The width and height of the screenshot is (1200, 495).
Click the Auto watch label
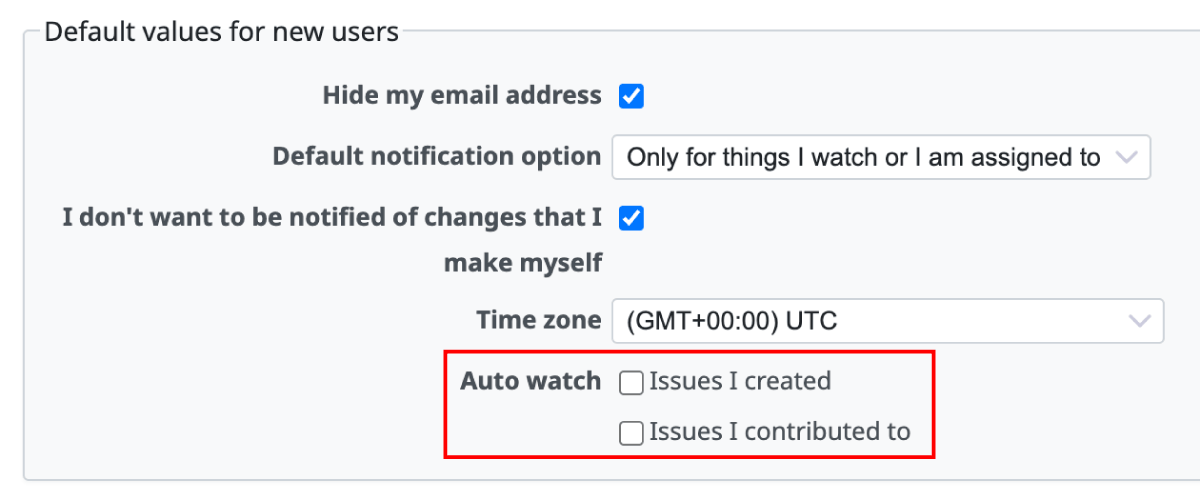pos(530,381)
